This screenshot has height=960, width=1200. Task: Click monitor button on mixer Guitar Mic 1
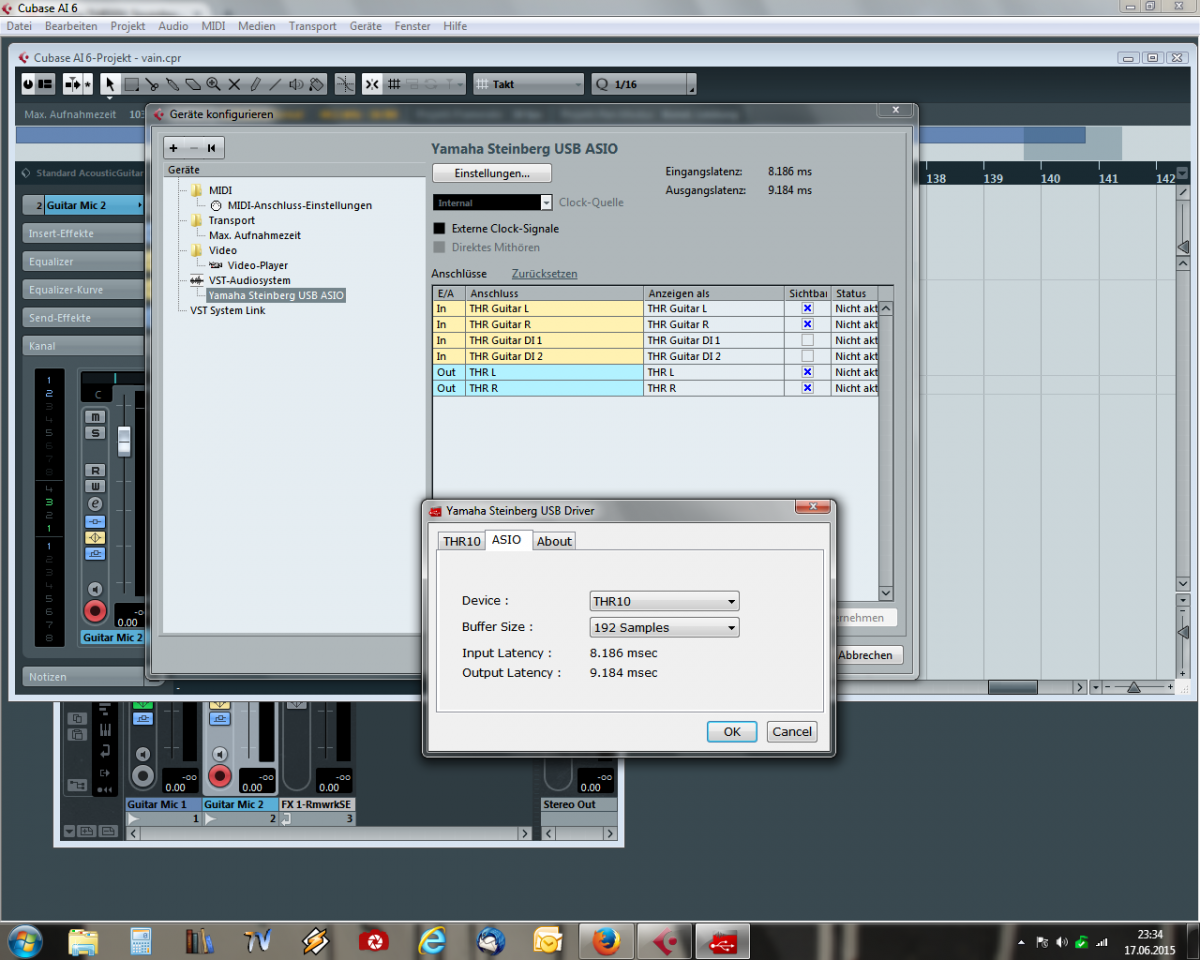coord(143,754)
